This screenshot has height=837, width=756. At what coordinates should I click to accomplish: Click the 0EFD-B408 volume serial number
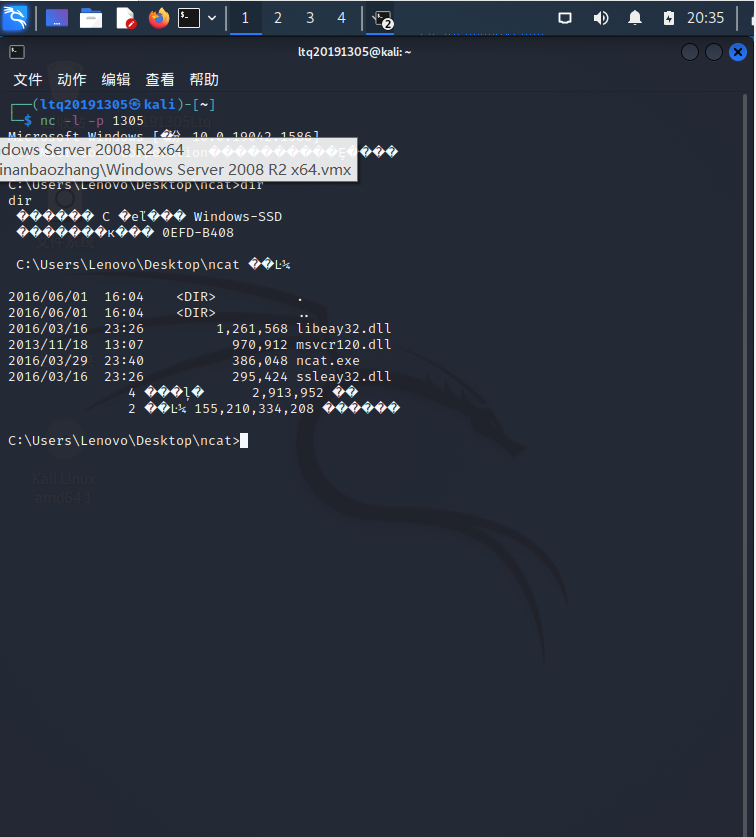(198, 233)
